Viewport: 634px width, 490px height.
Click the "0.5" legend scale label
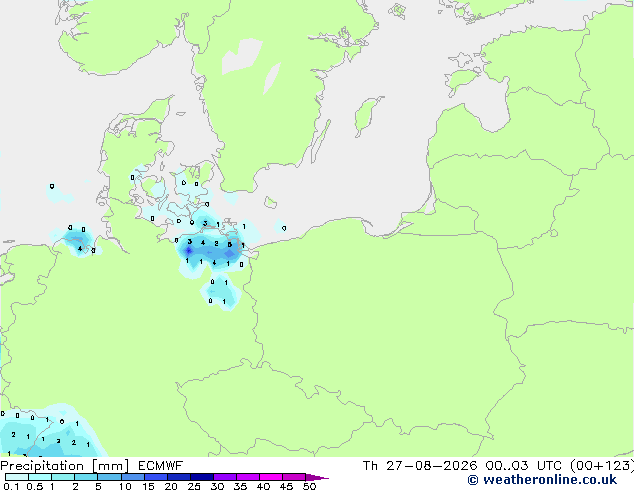pos(34,486)
